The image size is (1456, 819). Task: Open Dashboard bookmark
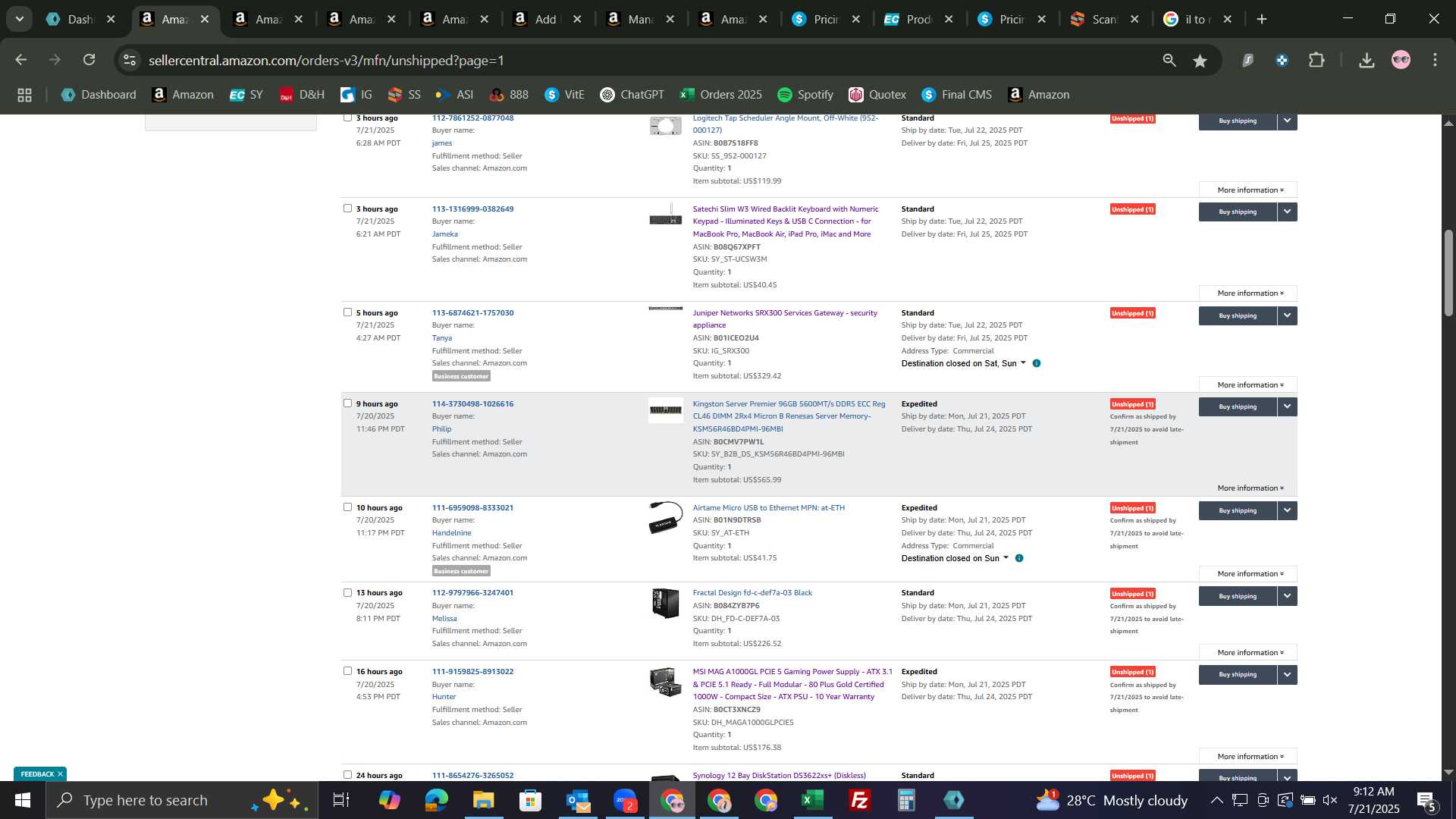[99, 95]
